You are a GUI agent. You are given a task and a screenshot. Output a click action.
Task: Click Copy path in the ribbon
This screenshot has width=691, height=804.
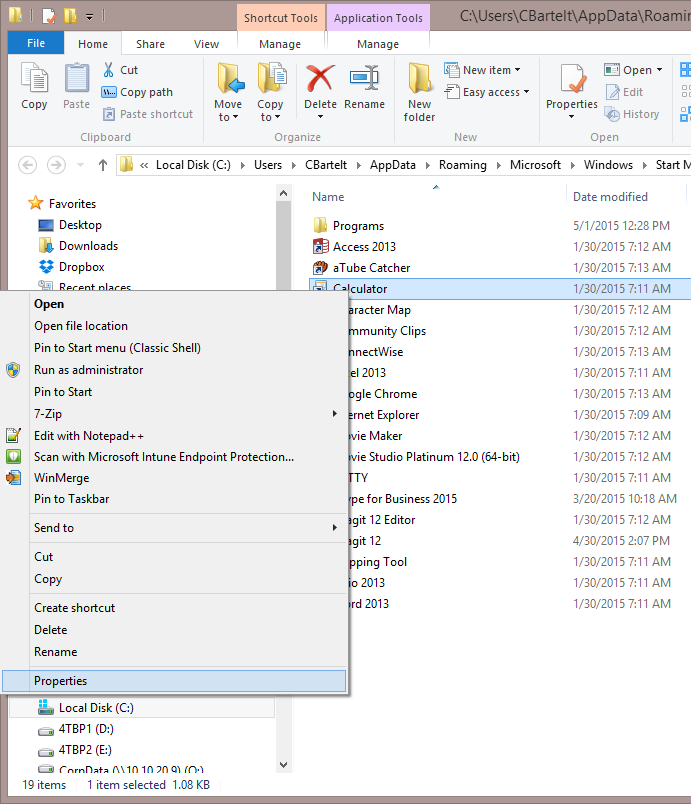[x=137, y=92]
